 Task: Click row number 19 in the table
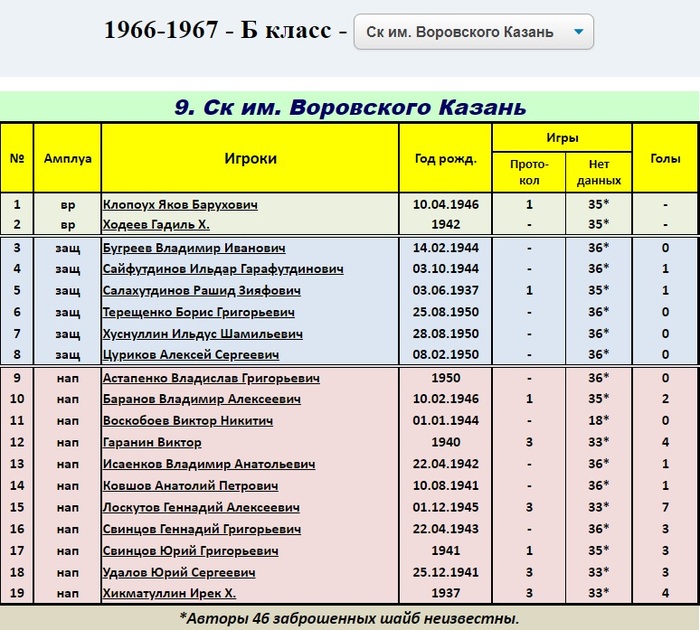pos(17,593)
